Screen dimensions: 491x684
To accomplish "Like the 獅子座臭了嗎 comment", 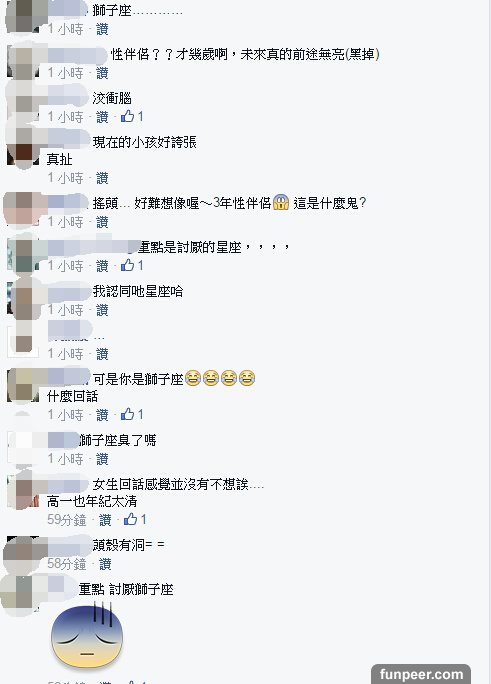I will [x=102, y=459].
